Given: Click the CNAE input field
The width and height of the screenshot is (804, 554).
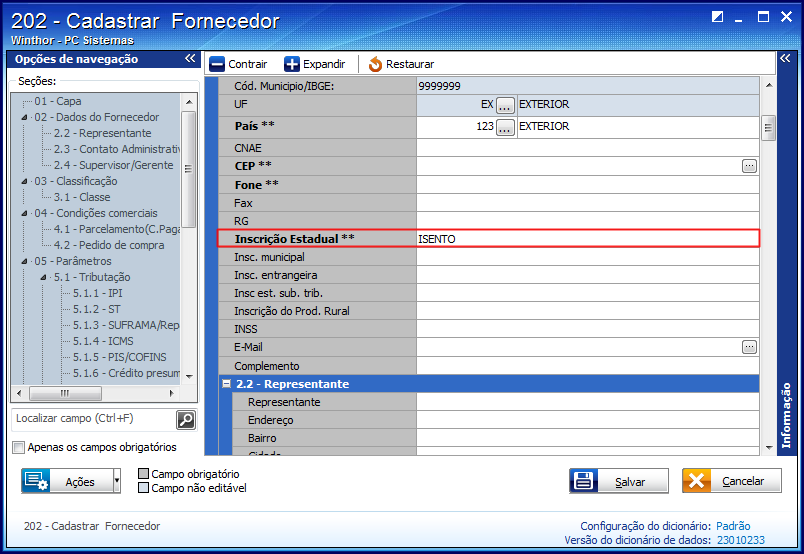Looking at the screenshot, I should click(x=588, y=148).
